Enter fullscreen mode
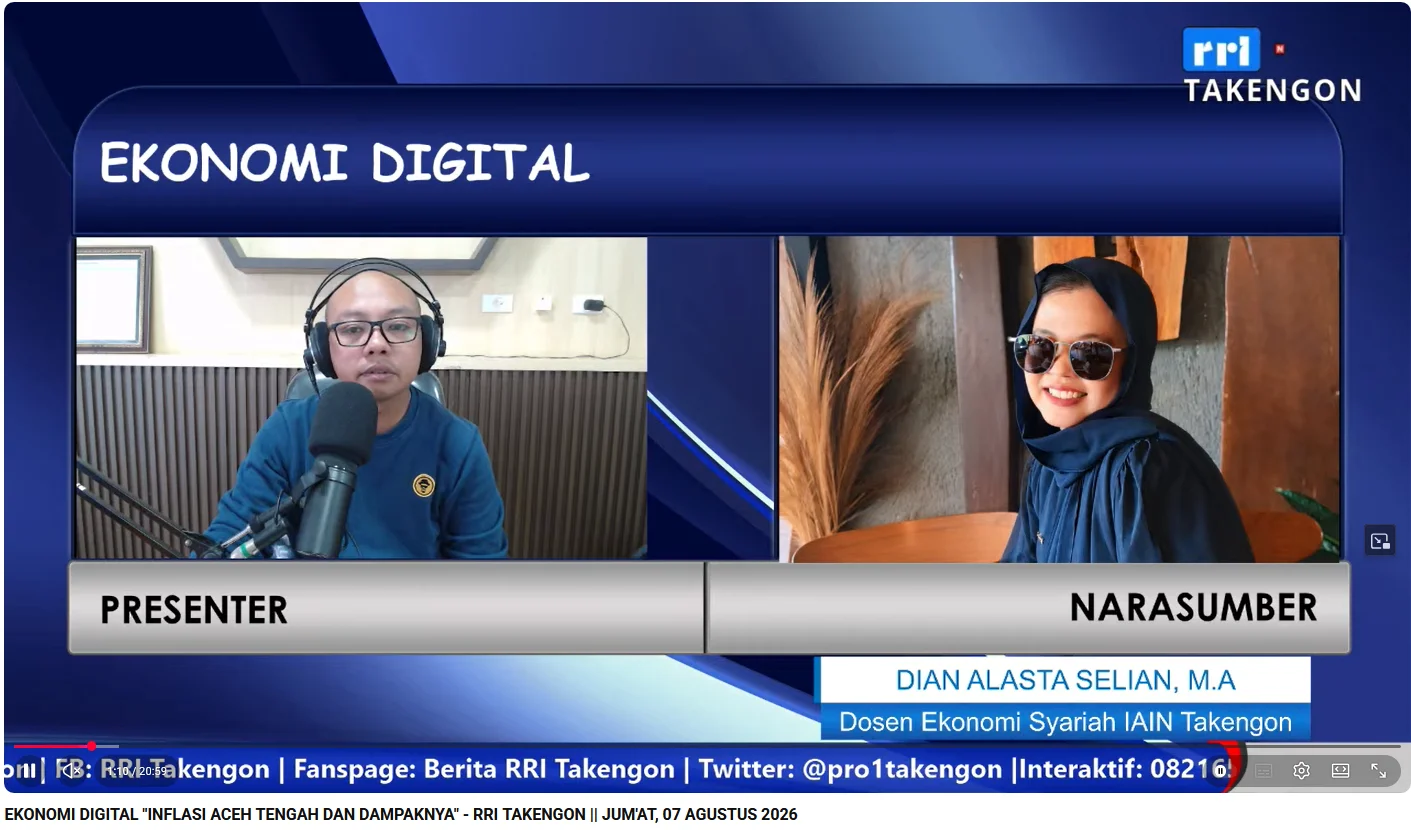The height and width of the screenshot is (830, 1411). tap(1378, 771)
